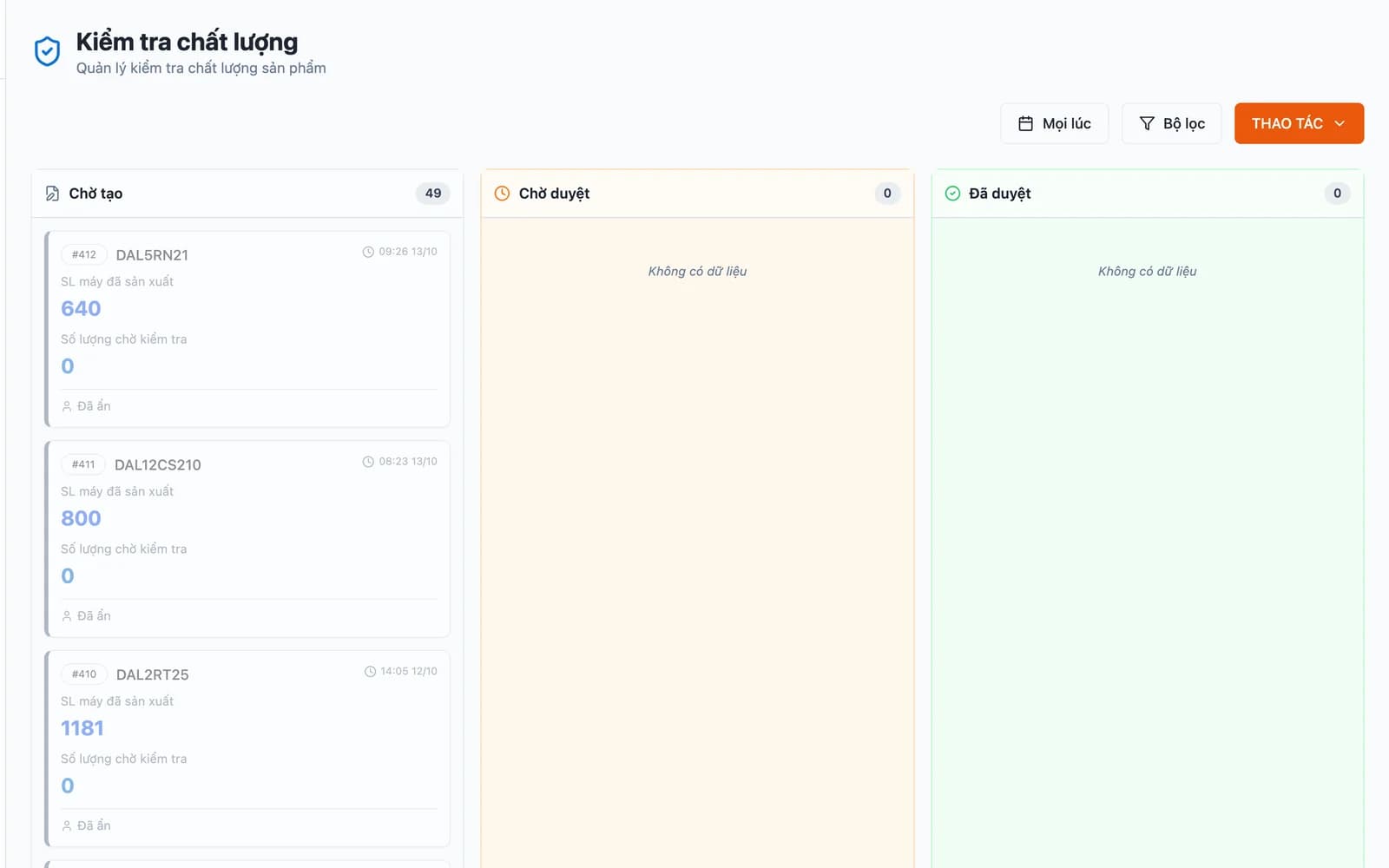
Task: Click the Chờ duyệt 0 count badge
Action: [x=887, y=194]
